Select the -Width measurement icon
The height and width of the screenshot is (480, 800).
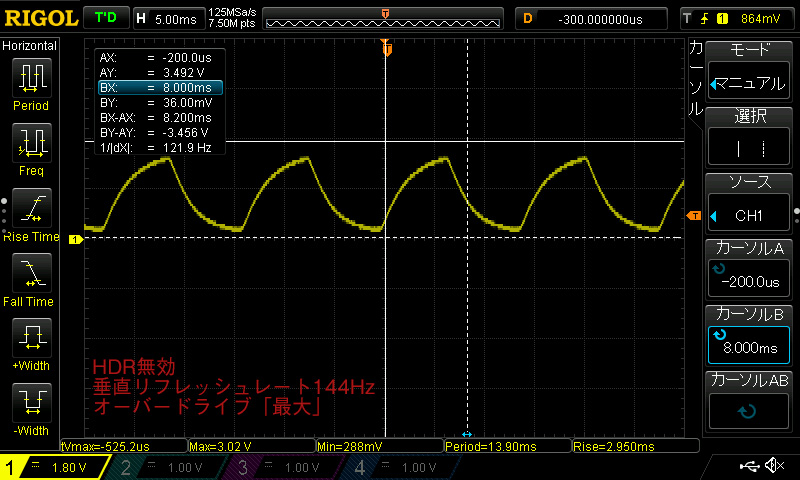pos(32,402)
